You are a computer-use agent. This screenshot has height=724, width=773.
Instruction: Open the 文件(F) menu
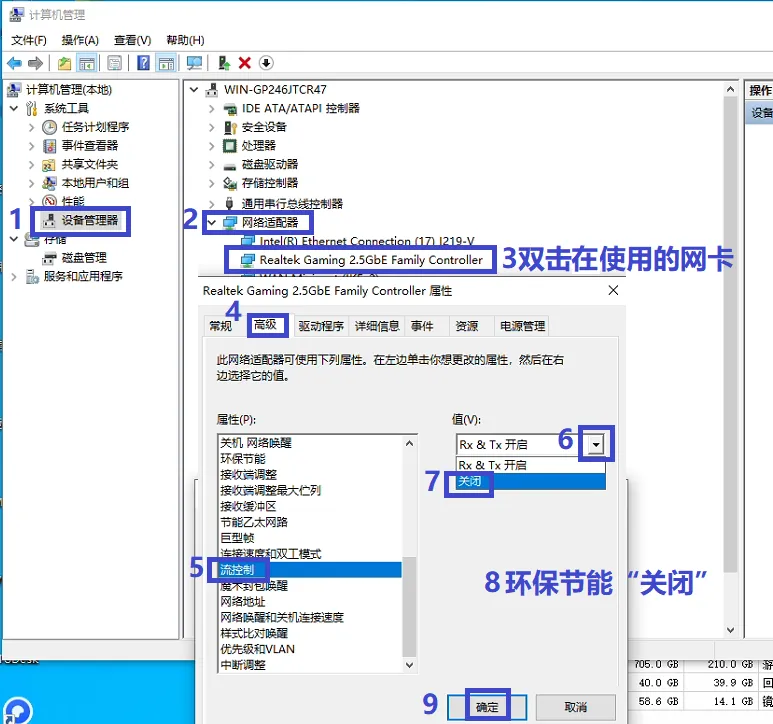(29, 40)
